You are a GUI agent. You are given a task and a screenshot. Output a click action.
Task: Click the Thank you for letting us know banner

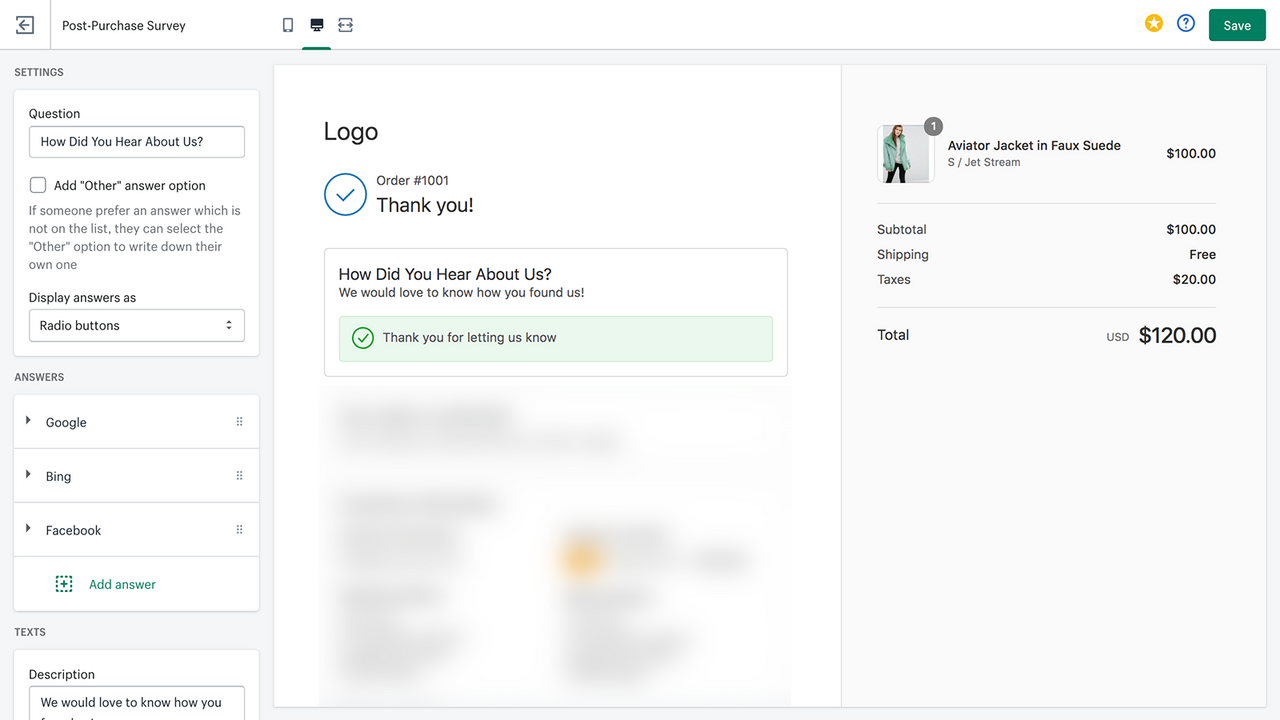coord(556,338)
